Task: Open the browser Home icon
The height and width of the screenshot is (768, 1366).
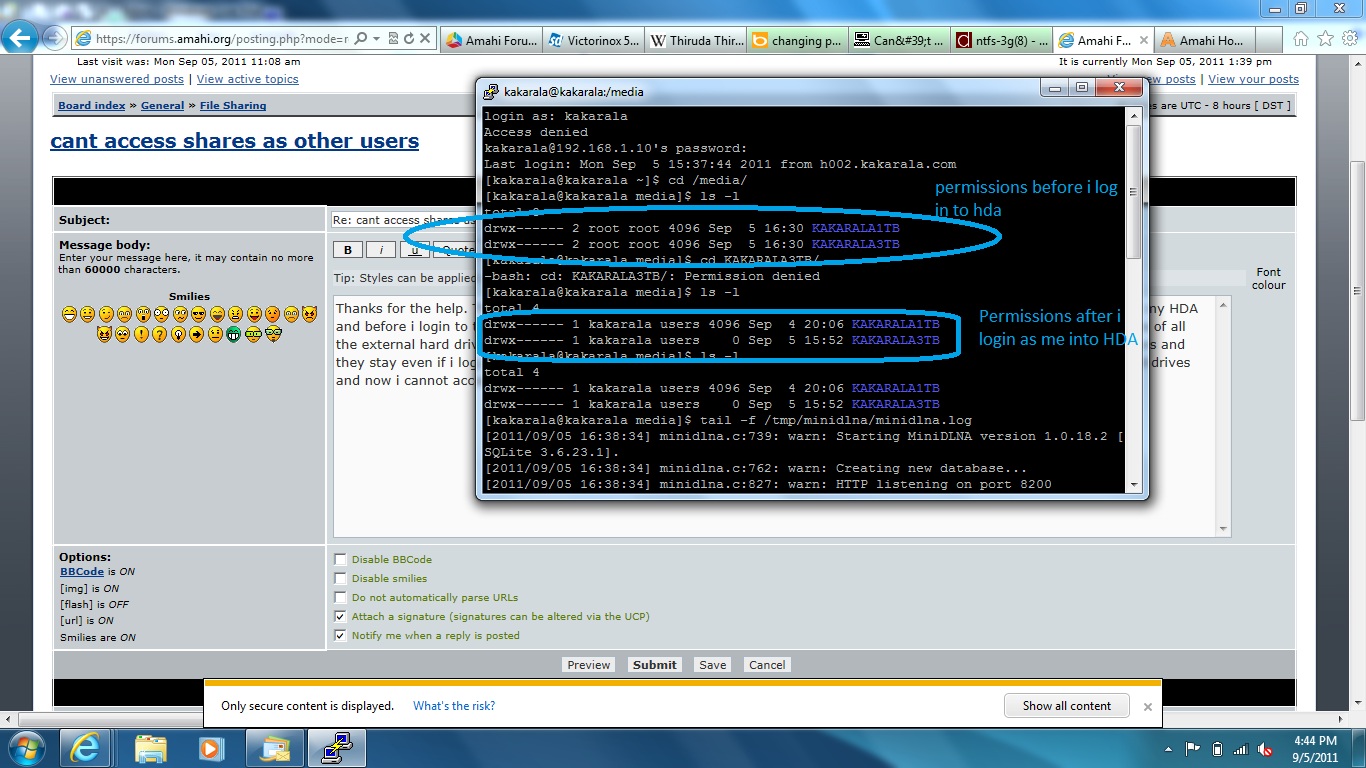Action: pos(1301,39)
